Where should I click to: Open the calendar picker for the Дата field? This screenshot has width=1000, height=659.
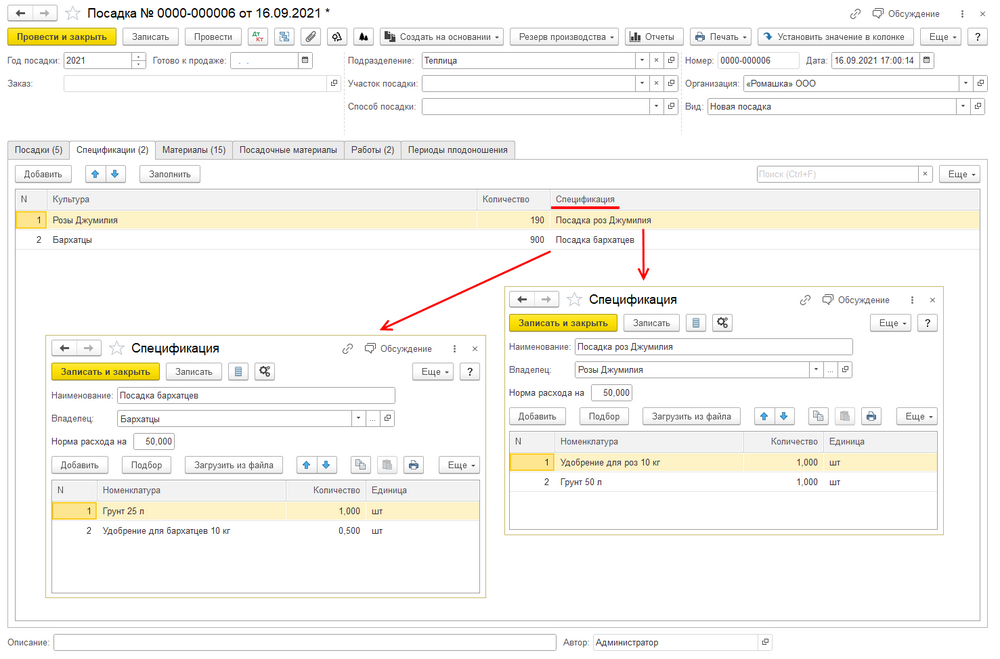(x=927, y=59)
